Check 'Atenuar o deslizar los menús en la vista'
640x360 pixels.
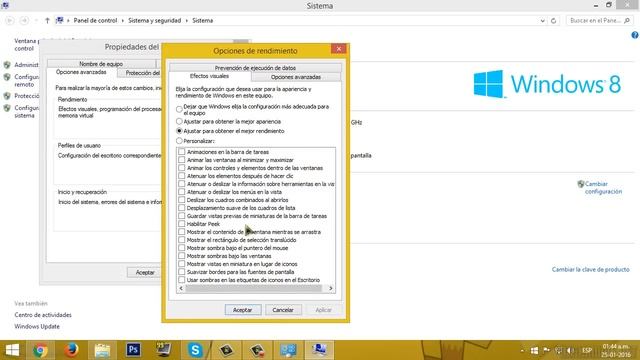click(x=182, y=192)
